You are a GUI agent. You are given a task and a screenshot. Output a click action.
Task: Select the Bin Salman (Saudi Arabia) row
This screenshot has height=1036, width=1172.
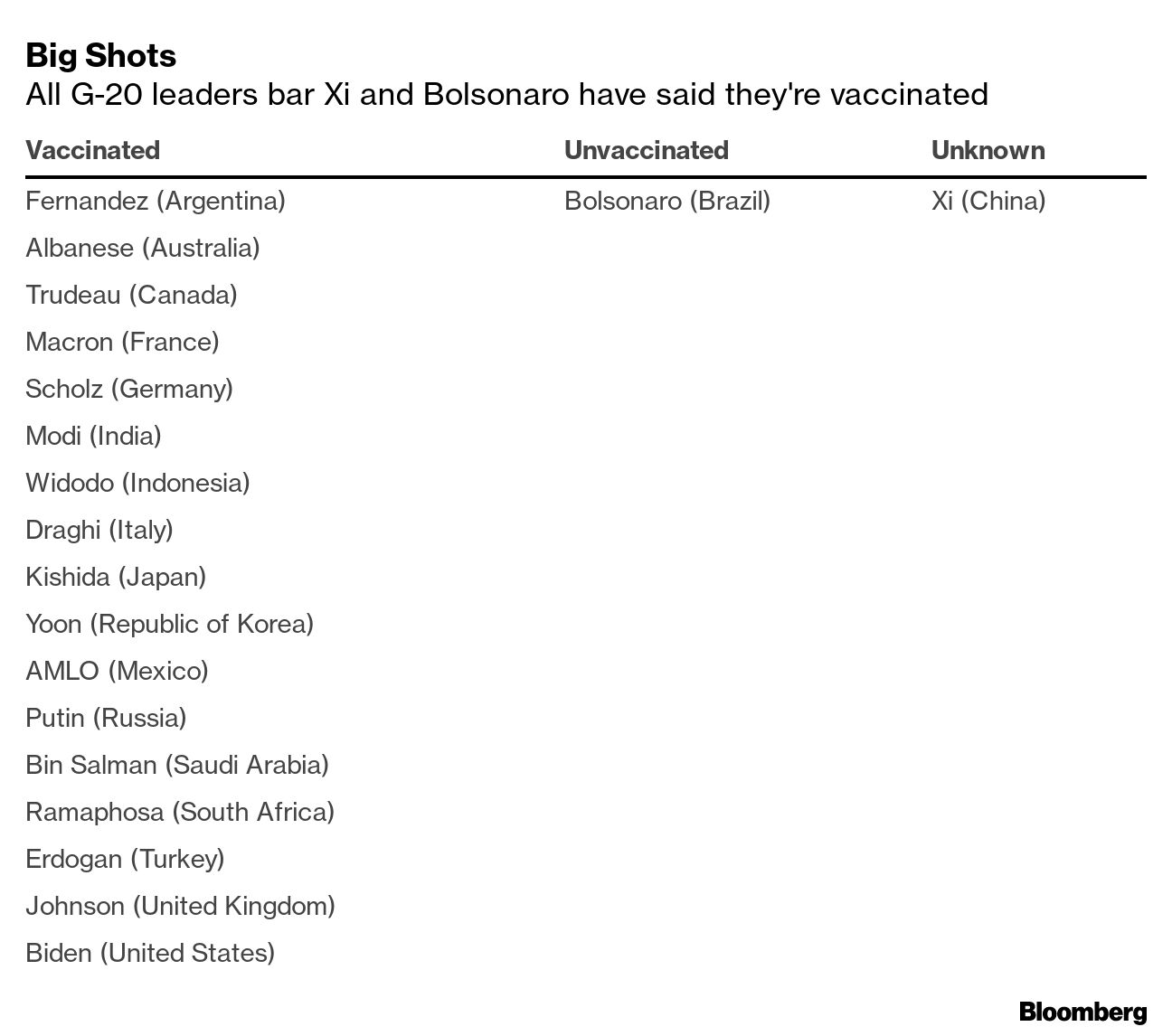click(176, 765)
